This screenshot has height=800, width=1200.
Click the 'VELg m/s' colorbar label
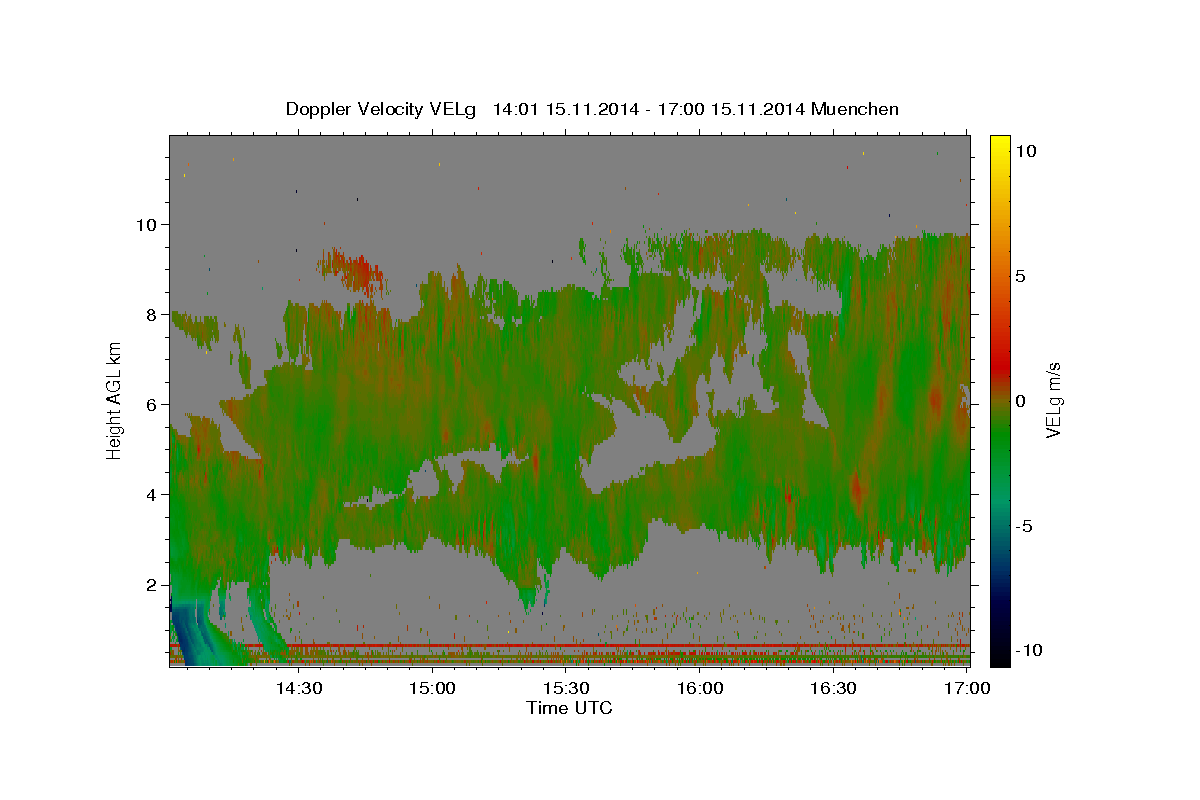point(1054,400)
